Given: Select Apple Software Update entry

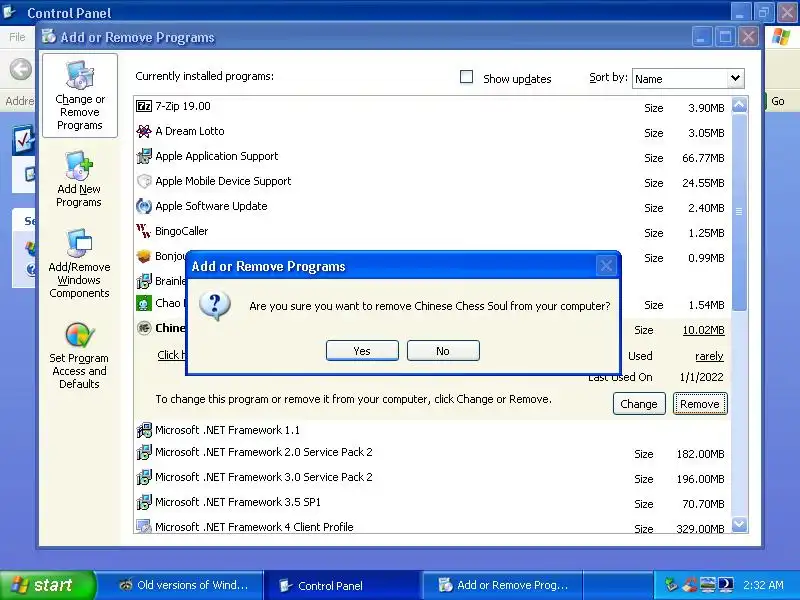Looking at the screenshot, I should pos(432,207).
